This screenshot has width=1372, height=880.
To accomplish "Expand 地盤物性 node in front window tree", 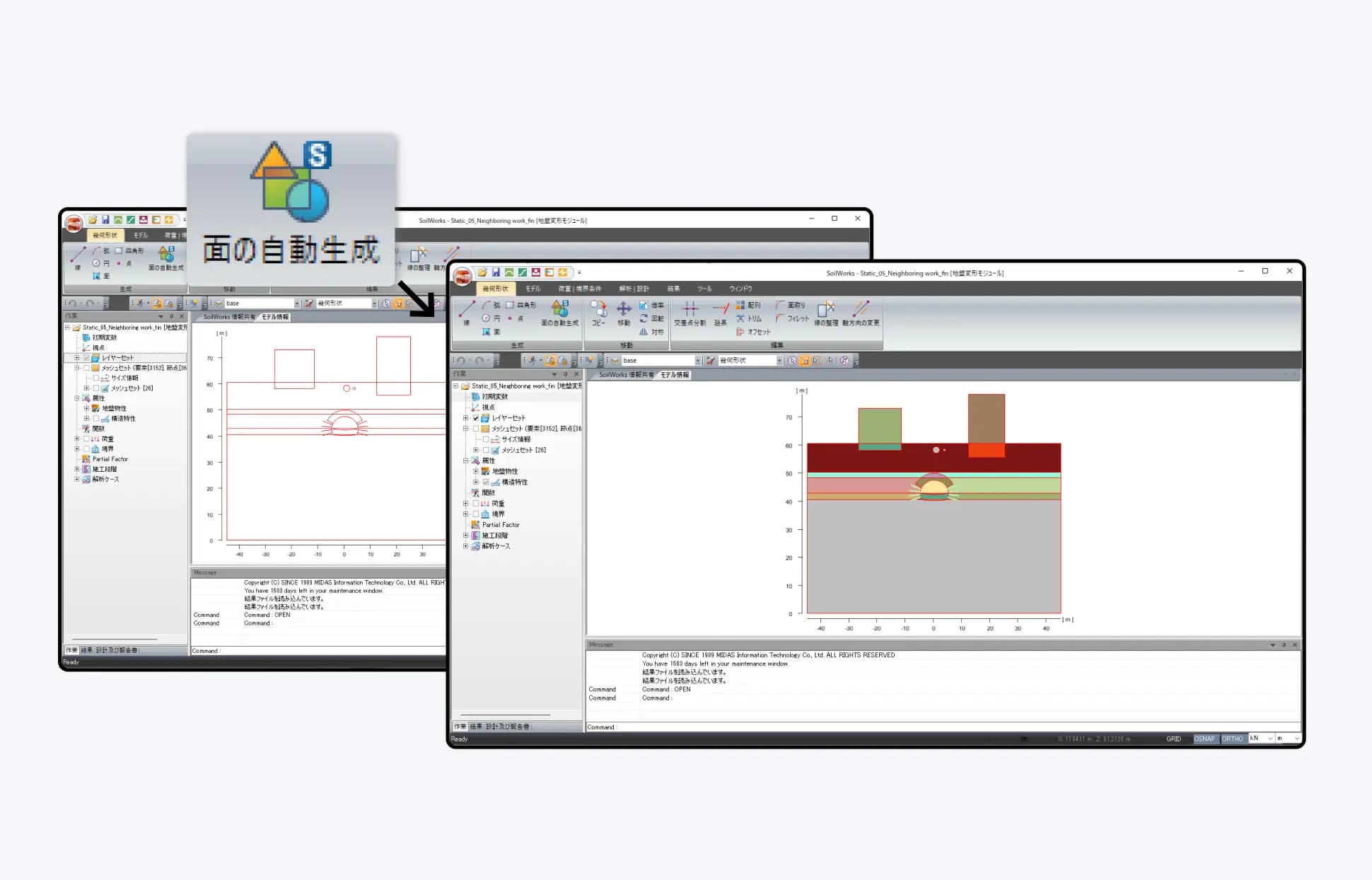I will 476,471.
